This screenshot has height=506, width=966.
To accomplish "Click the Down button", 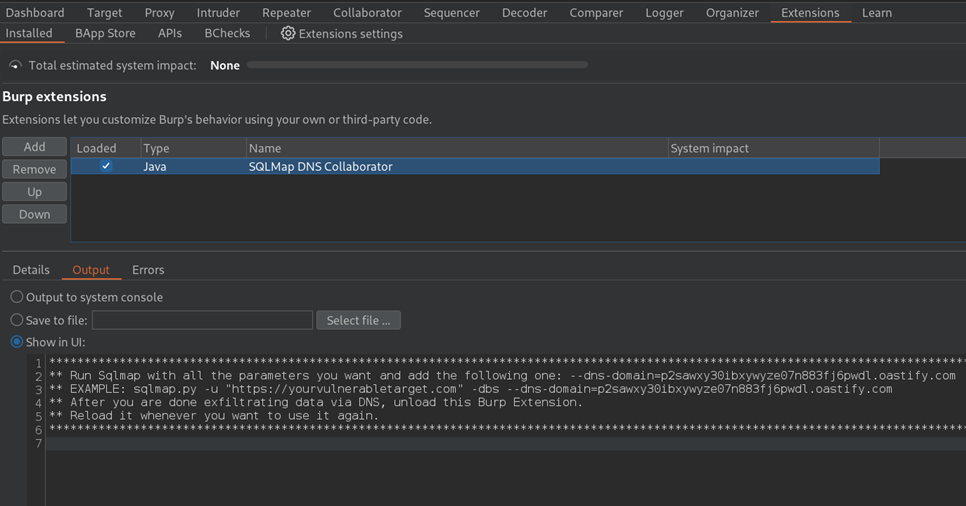I will click(x=34, y=214).
